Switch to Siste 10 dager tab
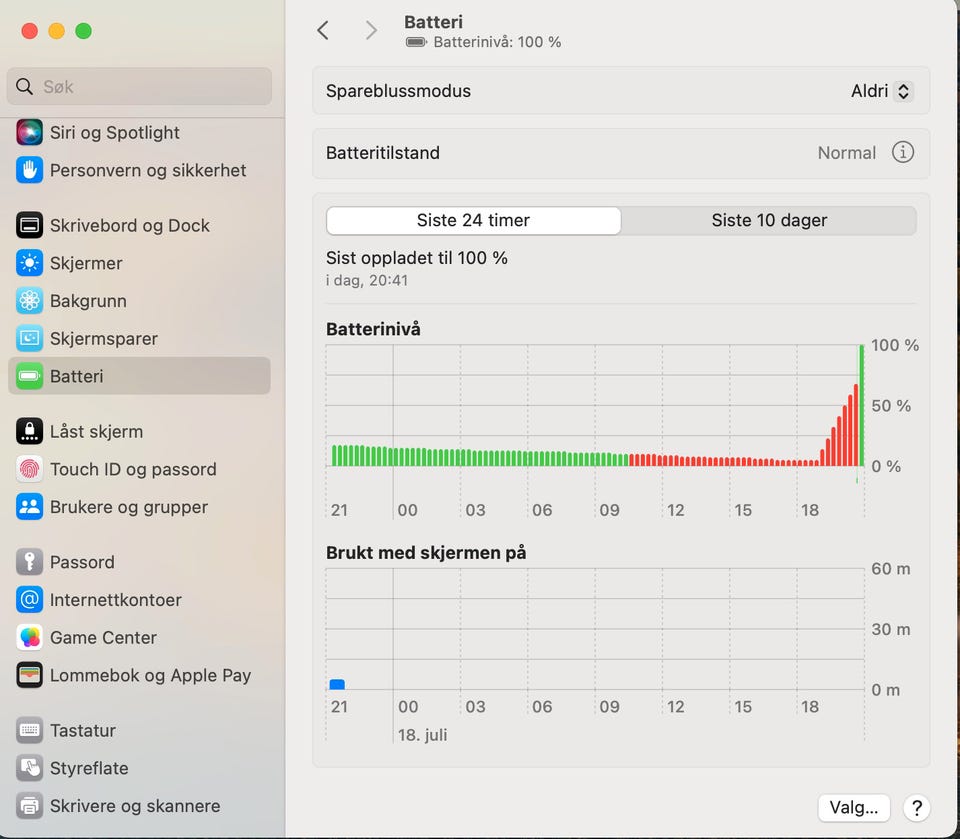The height and width of the screenshot is (839, 960). pyautogui.click(x=769, y=220)
